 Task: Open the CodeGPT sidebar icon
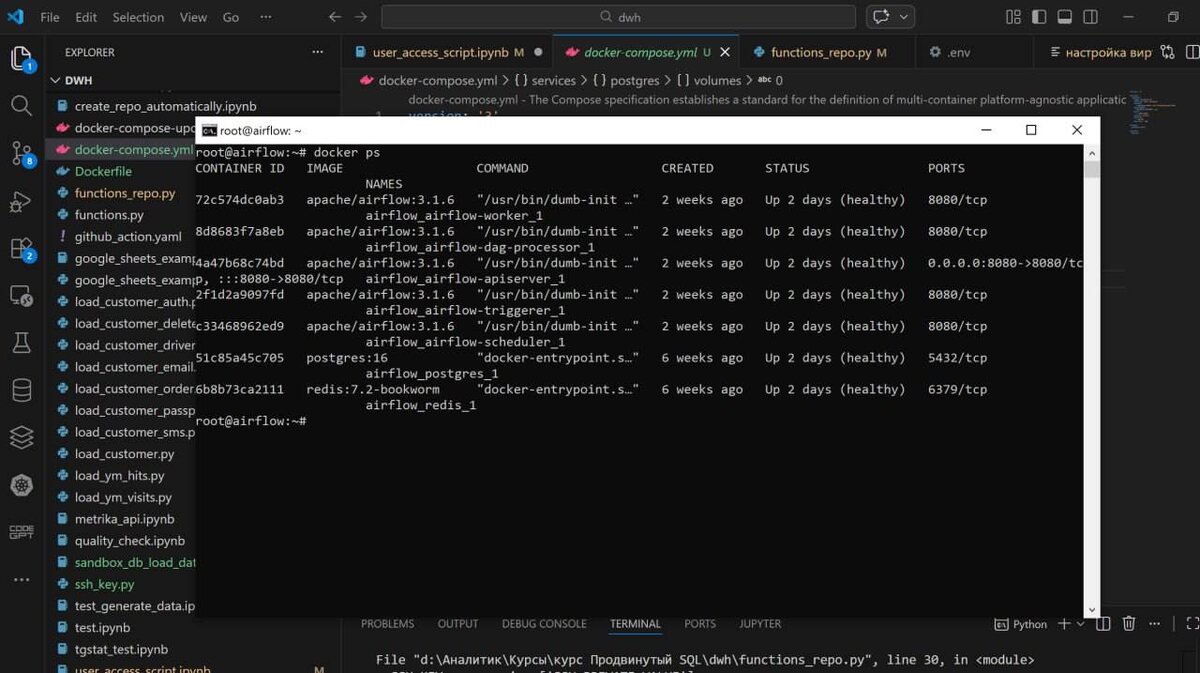[x=21, y=532]
